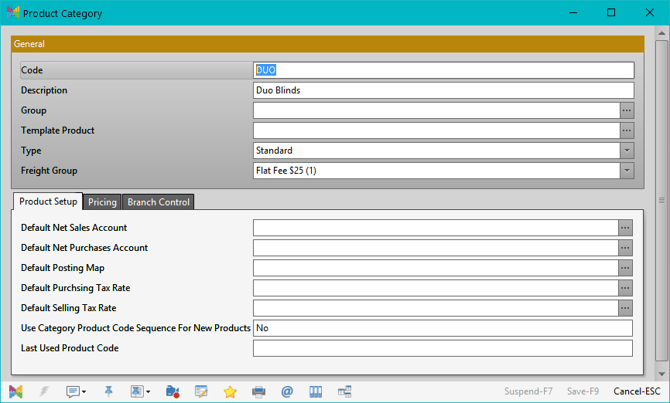
Task: Click the Group input field
Action: coord(436,110)
